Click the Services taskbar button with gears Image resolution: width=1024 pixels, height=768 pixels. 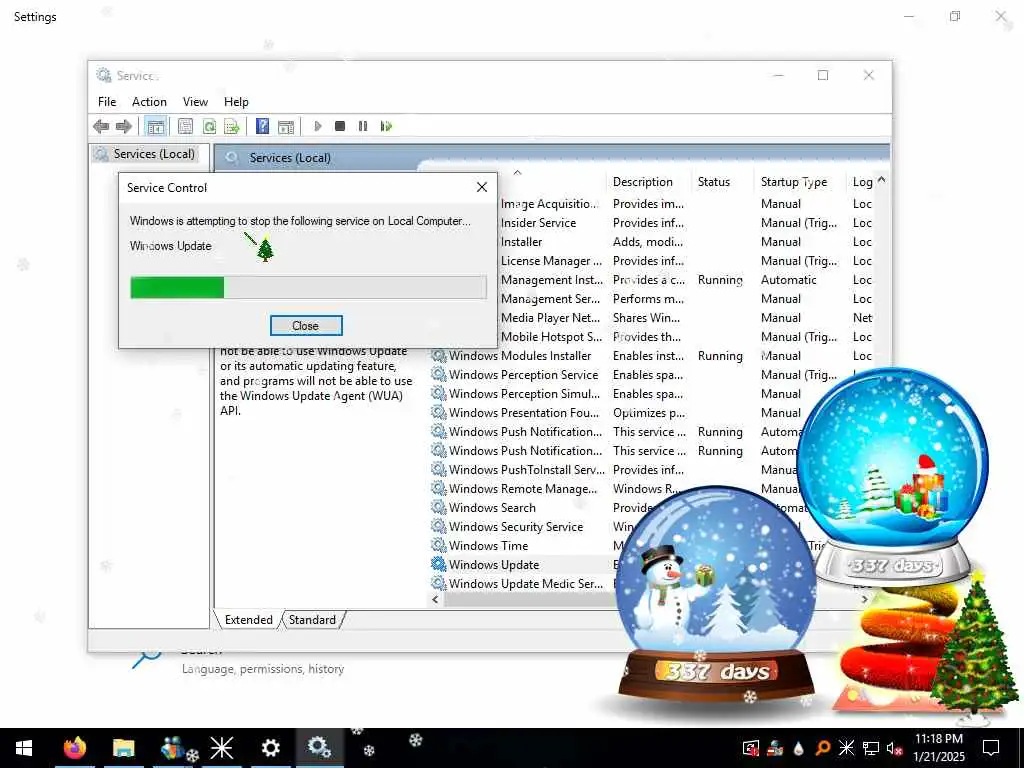point(319,748)
